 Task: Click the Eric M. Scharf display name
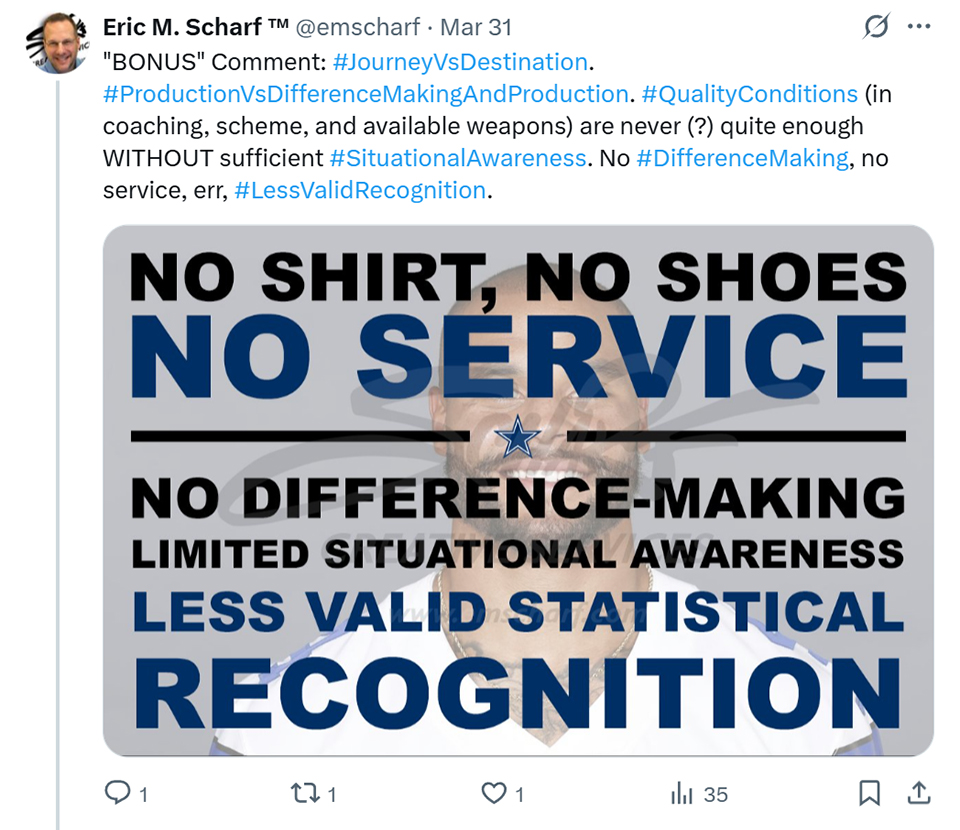coord(195,27)
